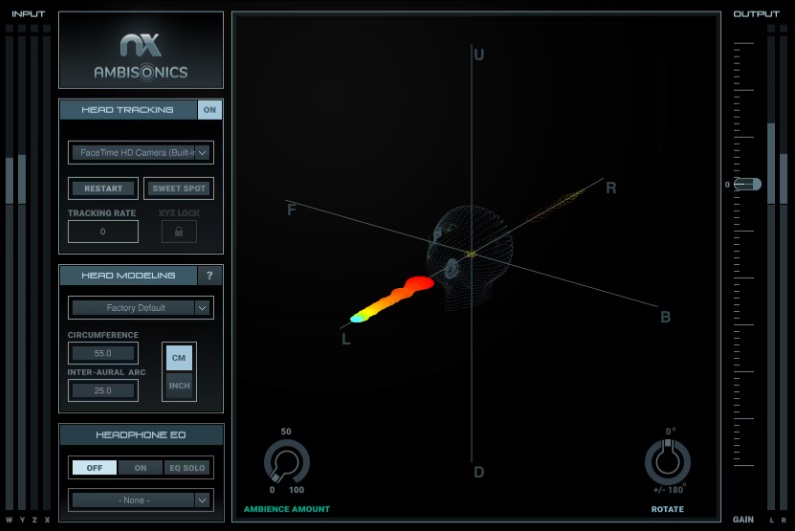This screenshot has height=531, width=795.
Task: Click the NX Ambisonics logo
Action: (x=140, y=56)
